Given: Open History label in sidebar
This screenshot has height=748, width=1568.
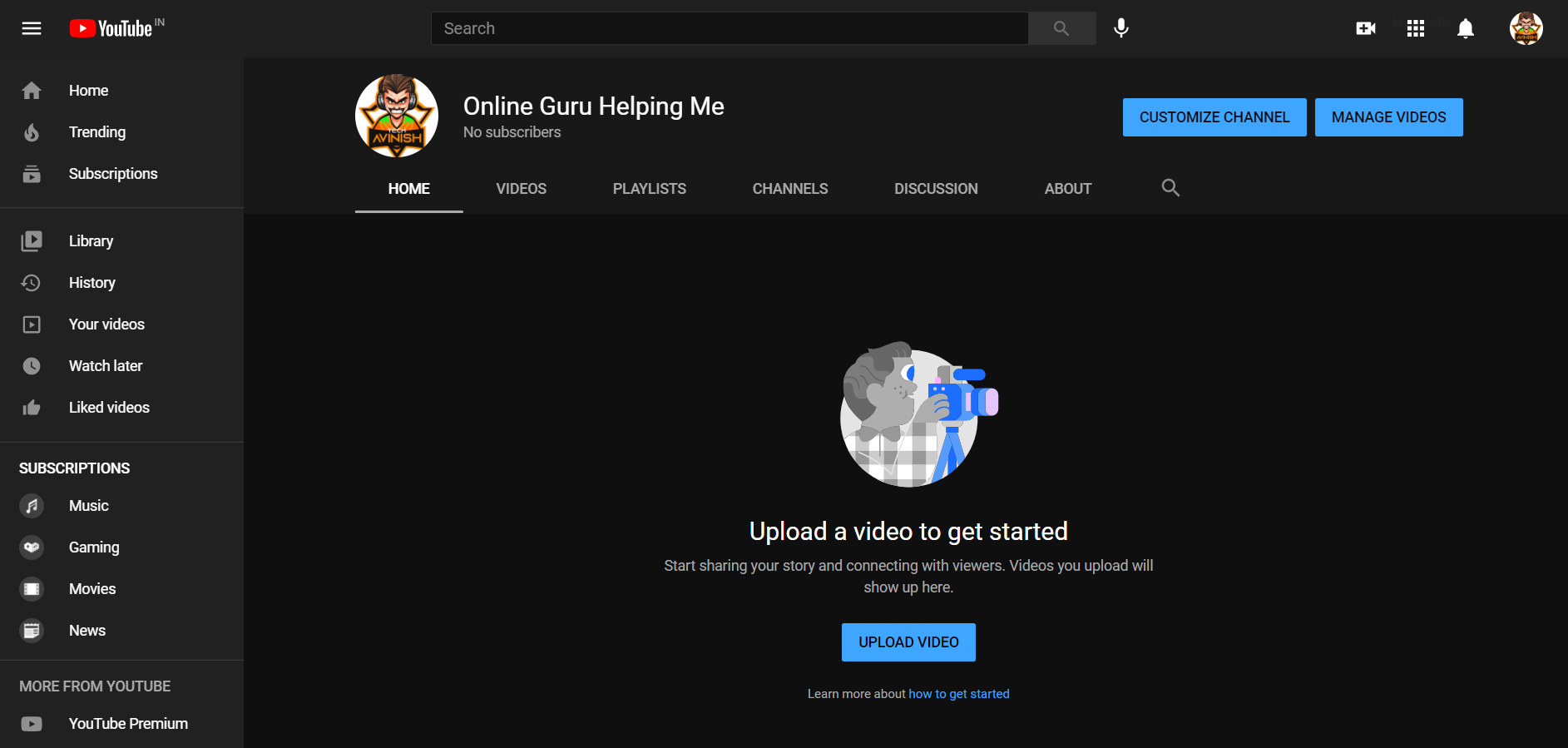Looking at the screenshot, I should pyautogui.click(x=92, y=283).
